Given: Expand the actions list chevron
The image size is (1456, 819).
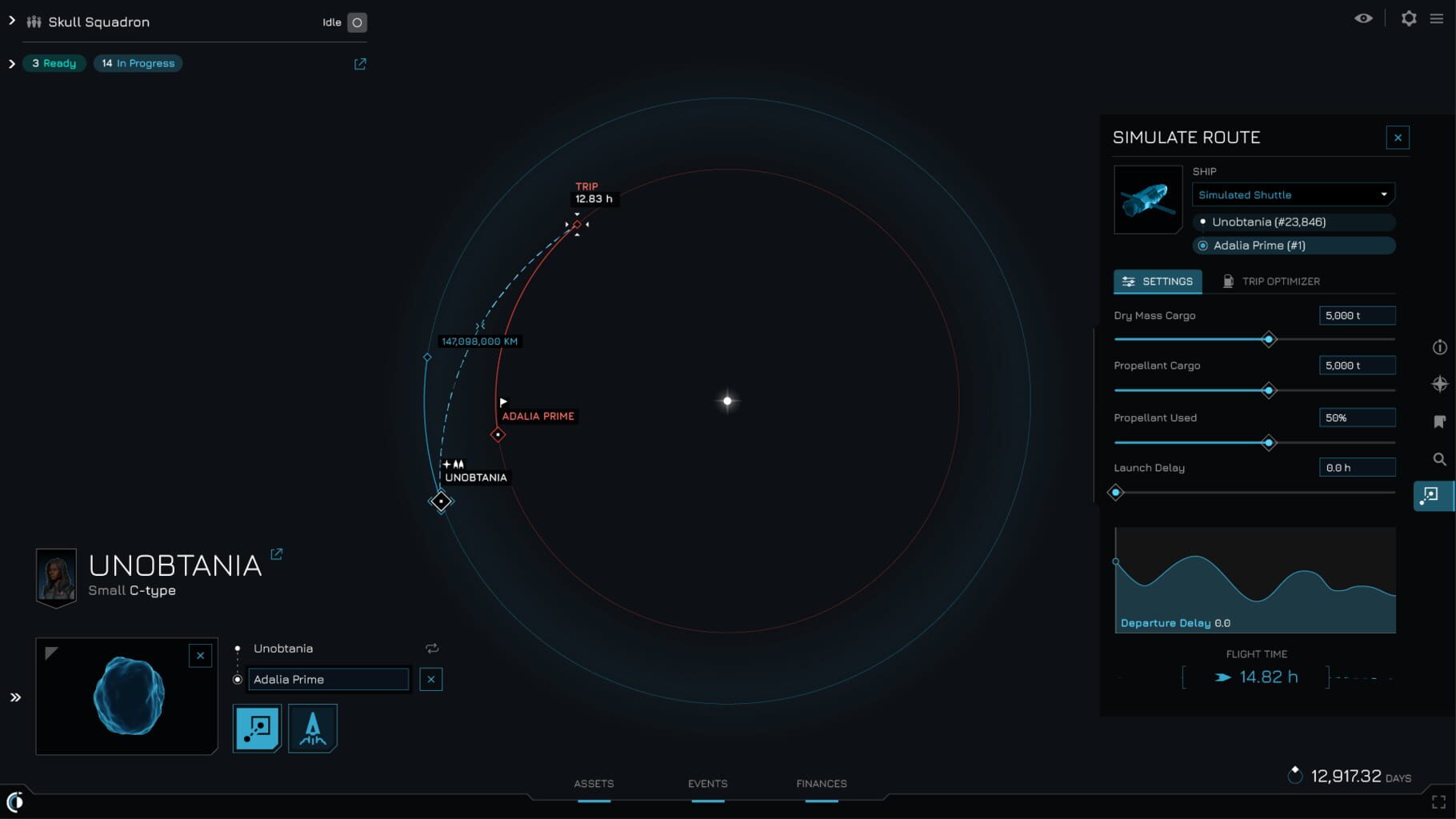Looking at the screenshot, I should (x=12, y=63).
